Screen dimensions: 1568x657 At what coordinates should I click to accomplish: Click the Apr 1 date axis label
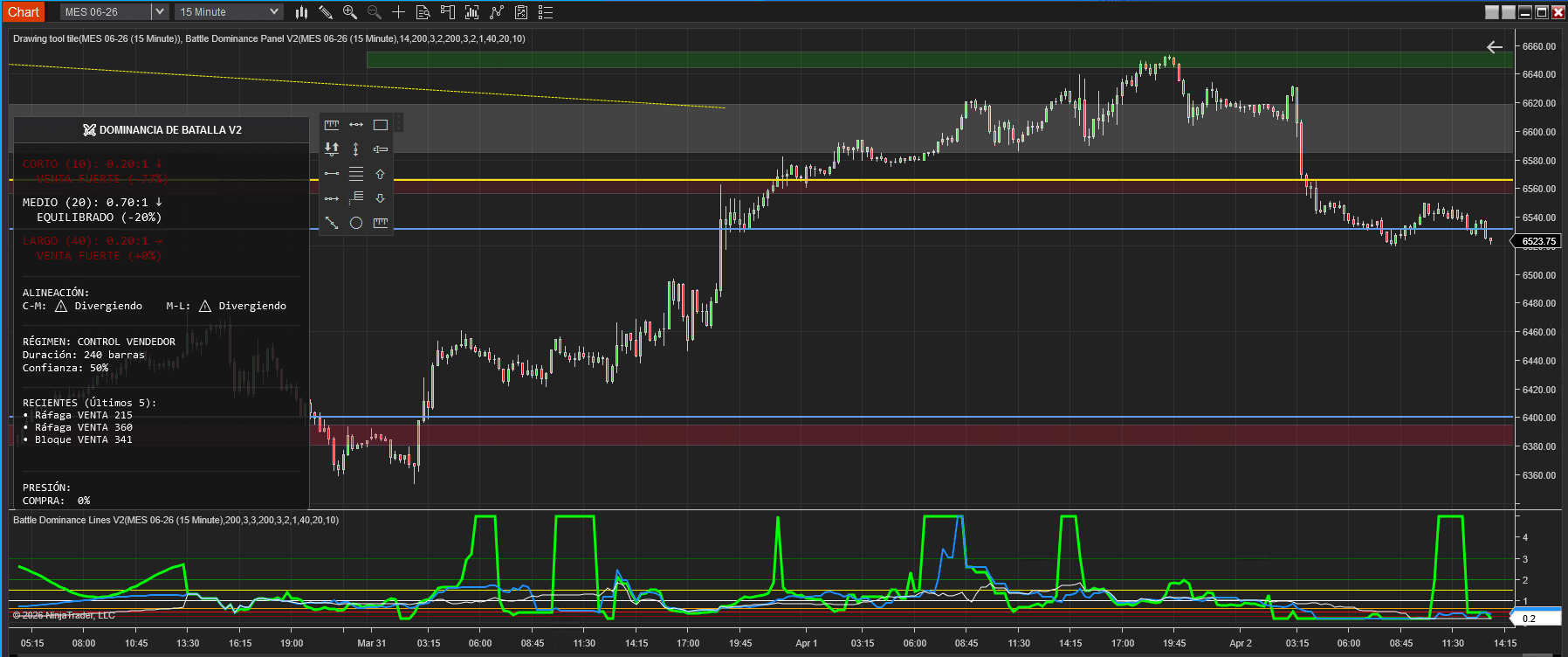(807, 643)
